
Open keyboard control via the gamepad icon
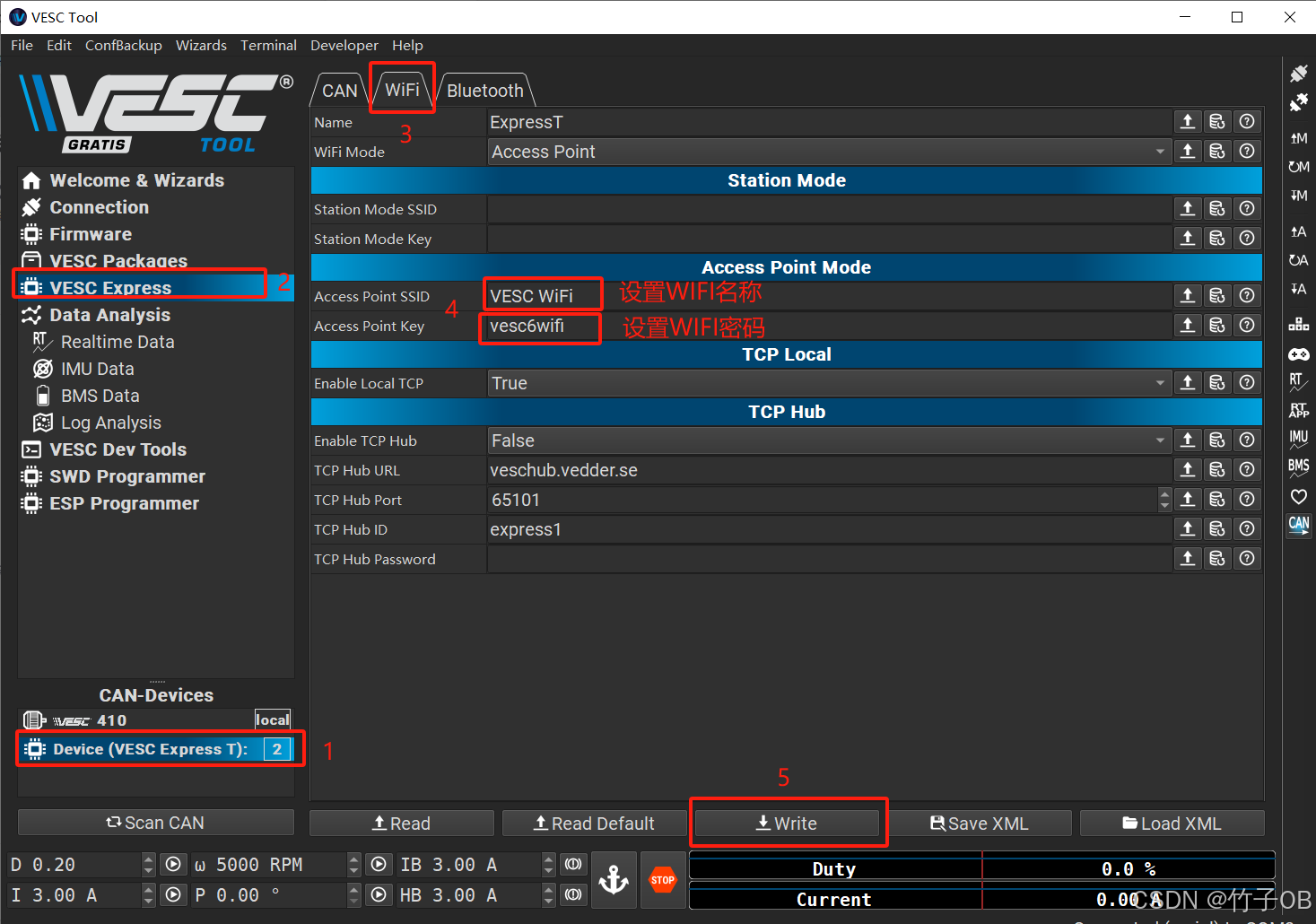coord(1298,353)
